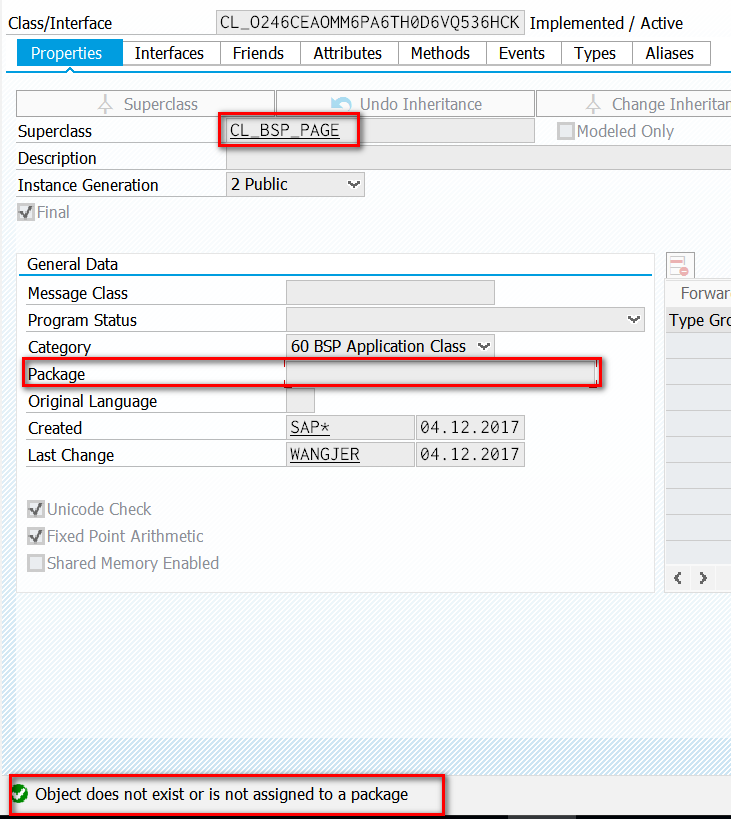
Task: Open the Friends tab
Action: [x=258, y=53]
